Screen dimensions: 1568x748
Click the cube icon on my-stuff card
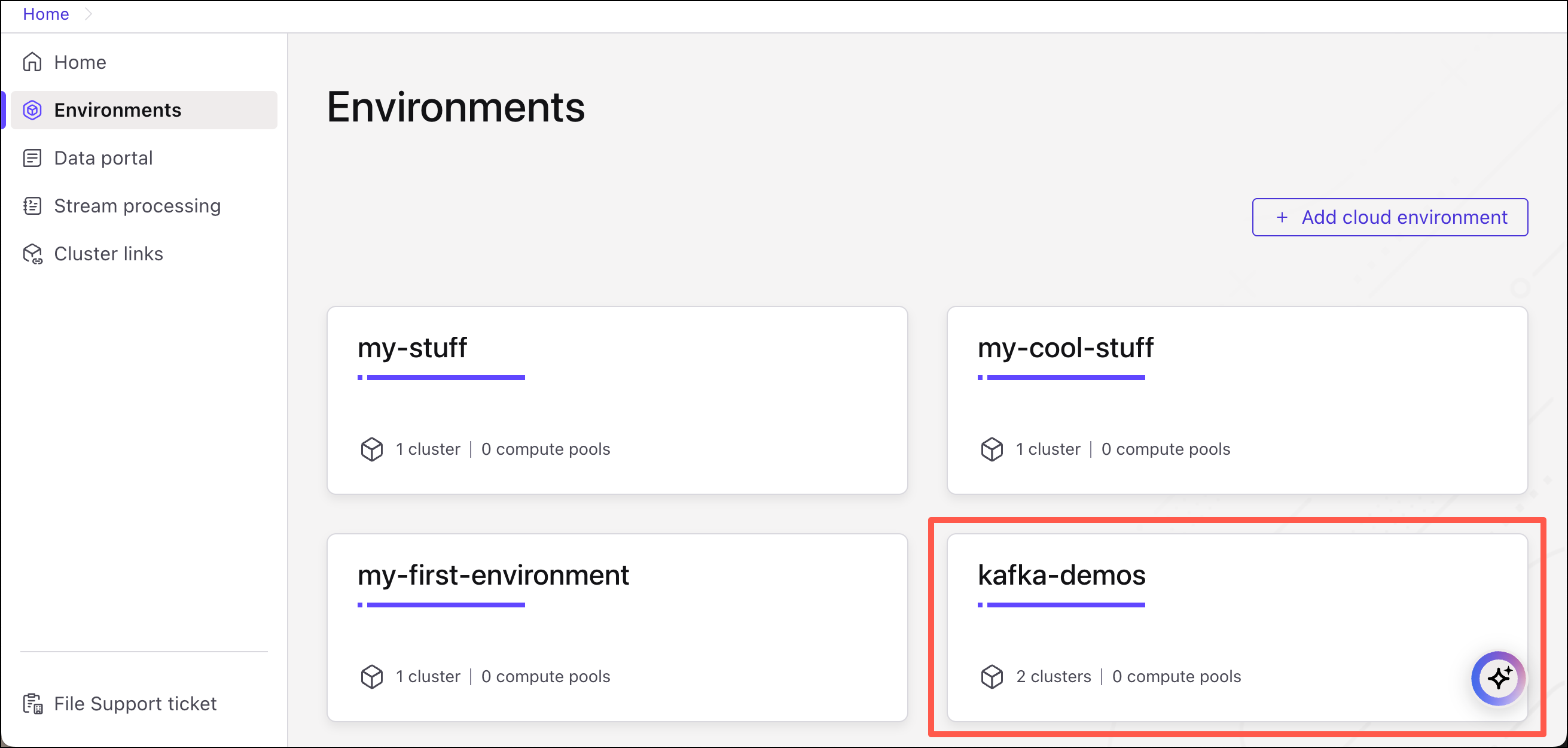click(372, 449)
